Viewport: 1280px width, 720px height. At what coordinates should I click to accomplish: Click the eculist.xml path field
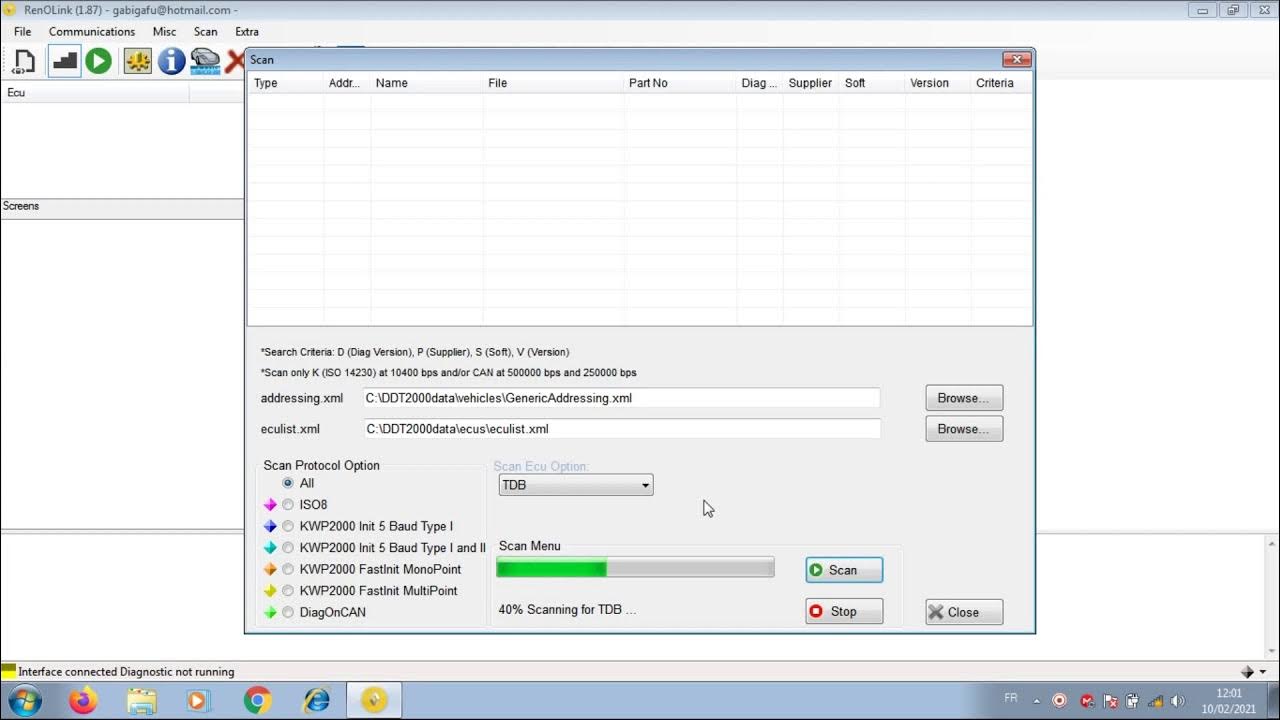pos(622,429)
